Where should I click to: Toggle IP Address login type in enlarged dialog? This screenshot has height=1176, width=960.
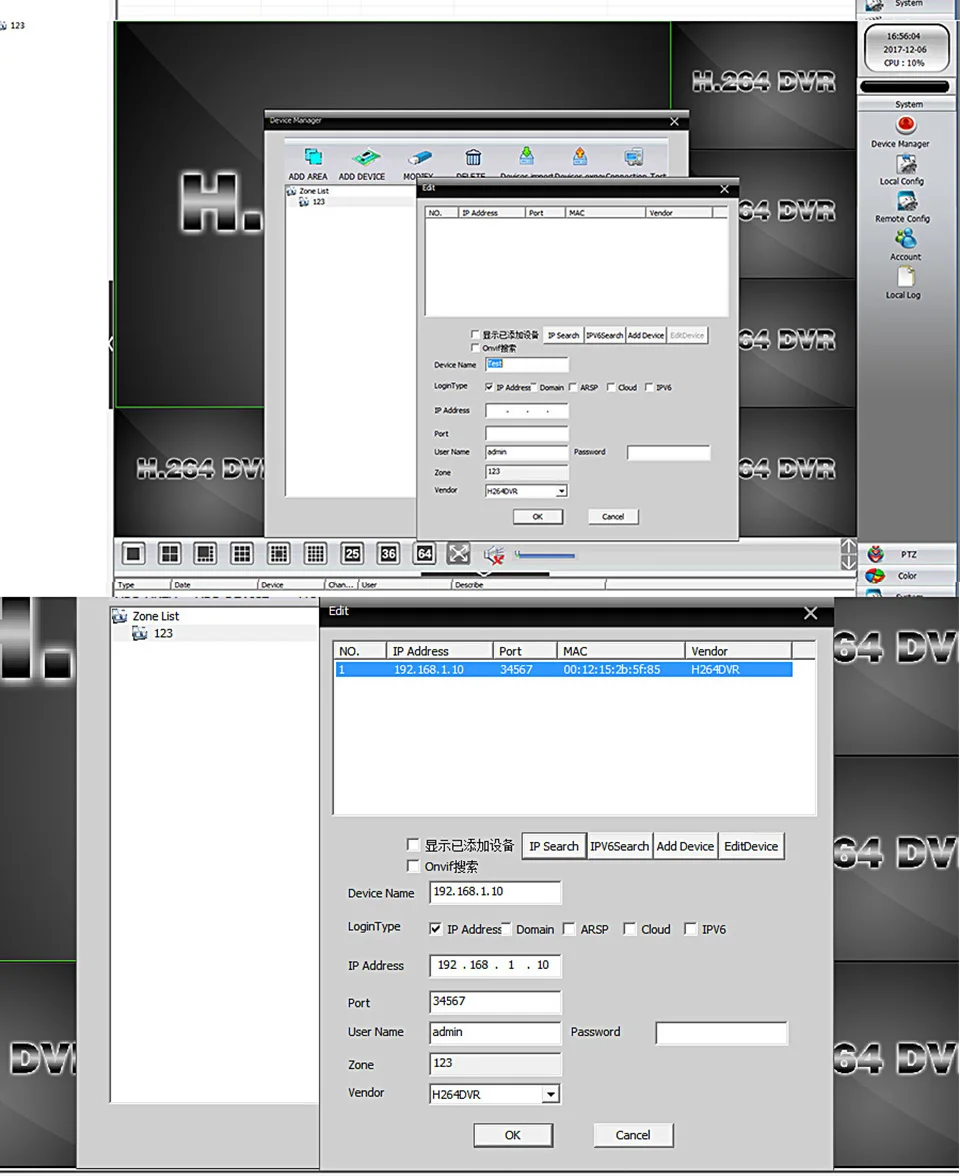tap(435, 928)
